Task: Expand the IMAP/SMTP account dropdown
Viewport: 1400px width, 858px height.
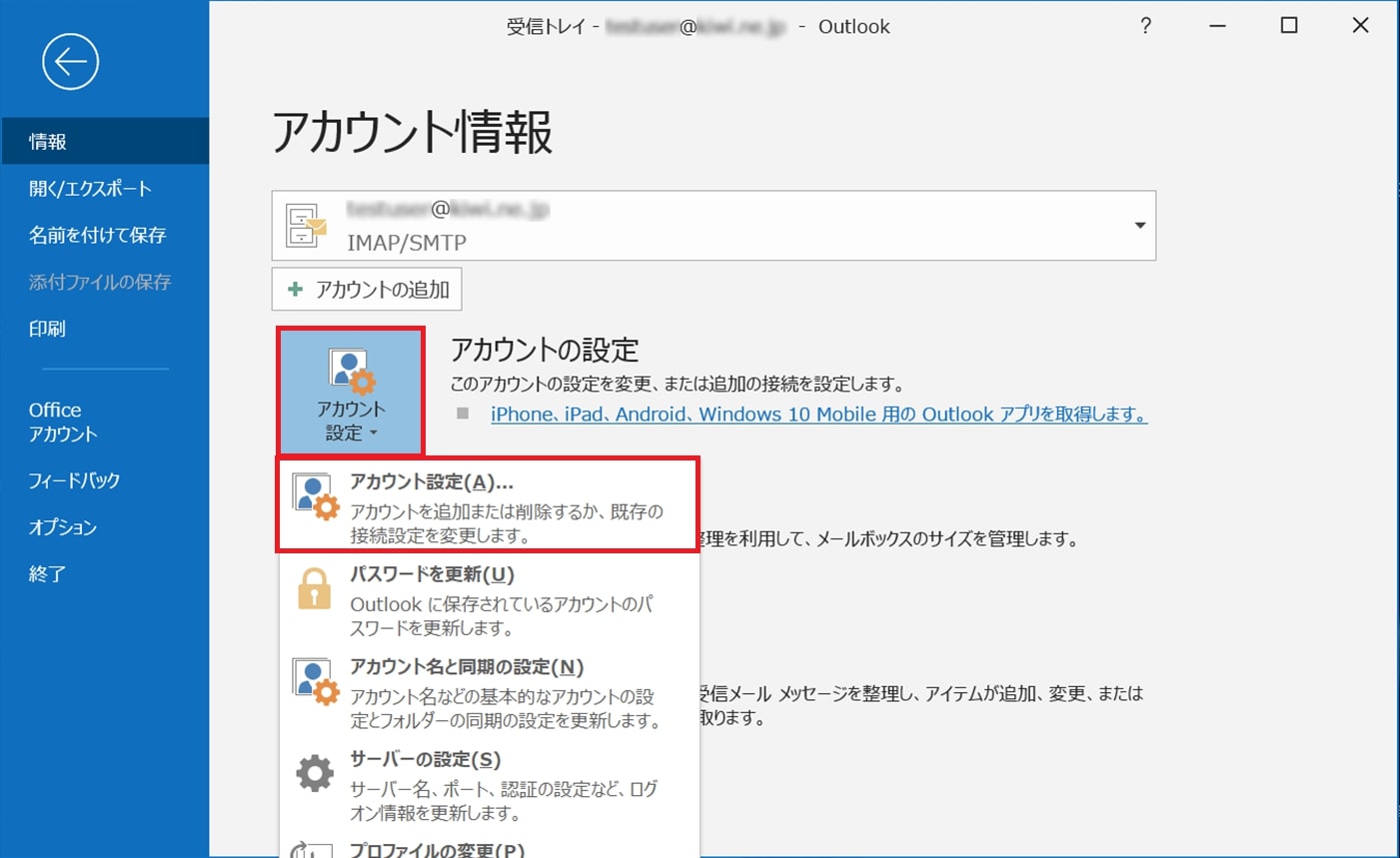Action: 1139,226
